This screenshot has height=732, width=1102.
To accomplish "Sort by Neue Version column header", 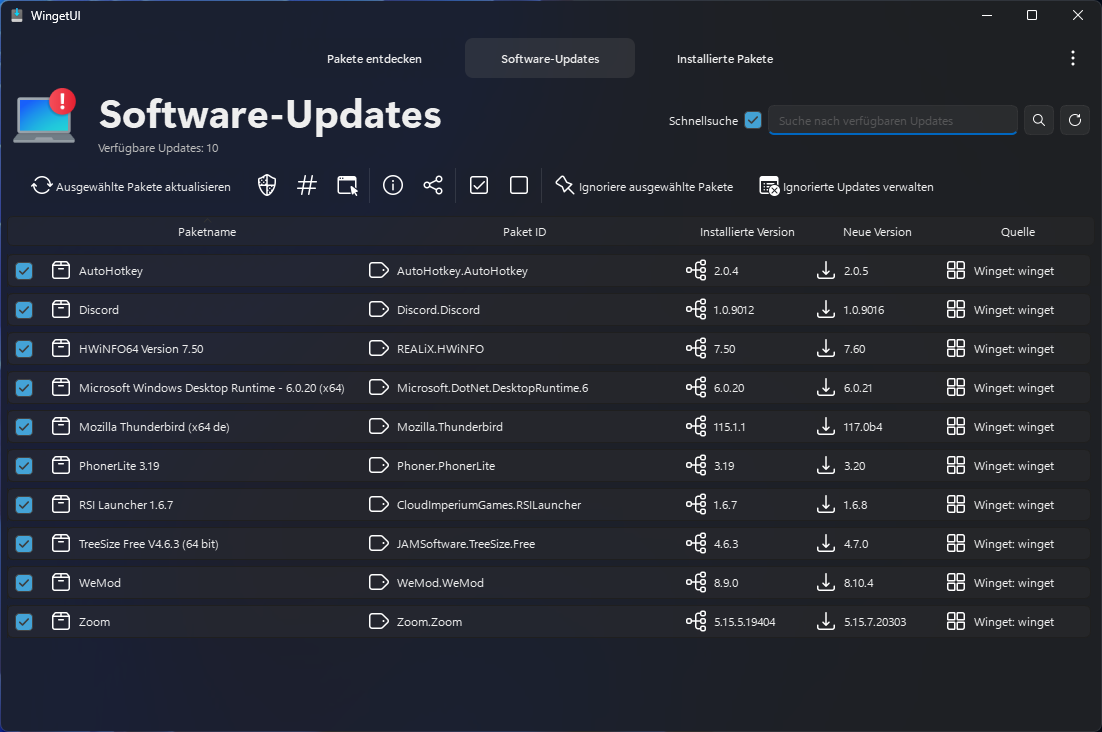I will pos(877,232).
